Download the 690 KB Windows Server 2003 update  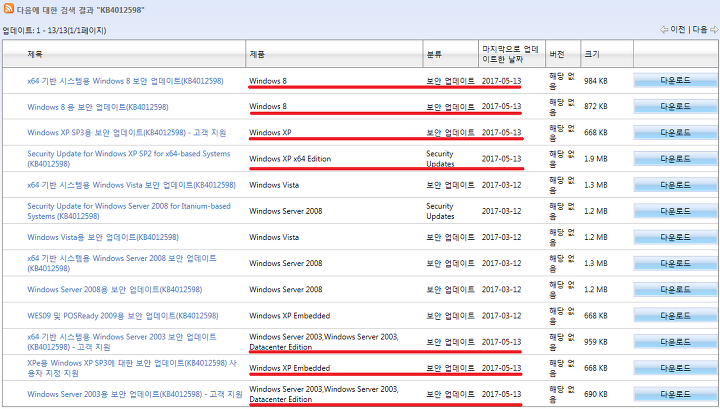click(x=675, y=394)
